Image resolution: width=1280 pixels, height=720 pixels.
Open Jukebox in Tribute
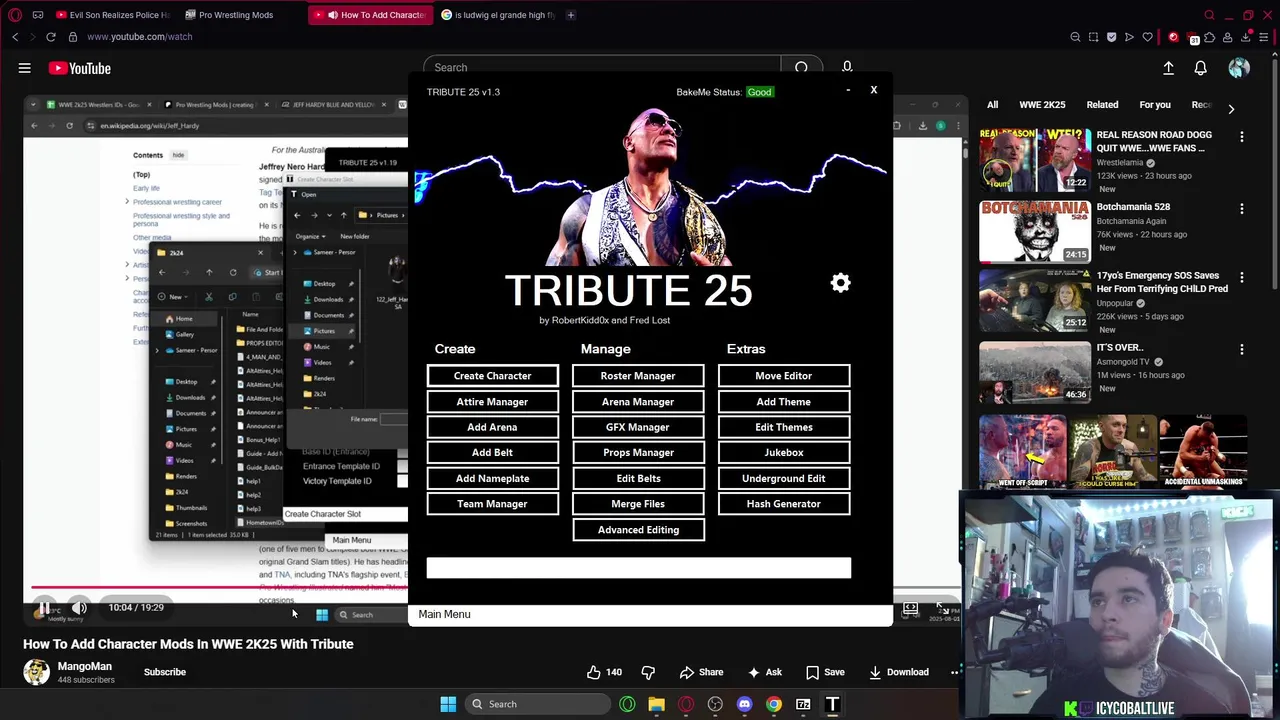(x=784, y=453)
